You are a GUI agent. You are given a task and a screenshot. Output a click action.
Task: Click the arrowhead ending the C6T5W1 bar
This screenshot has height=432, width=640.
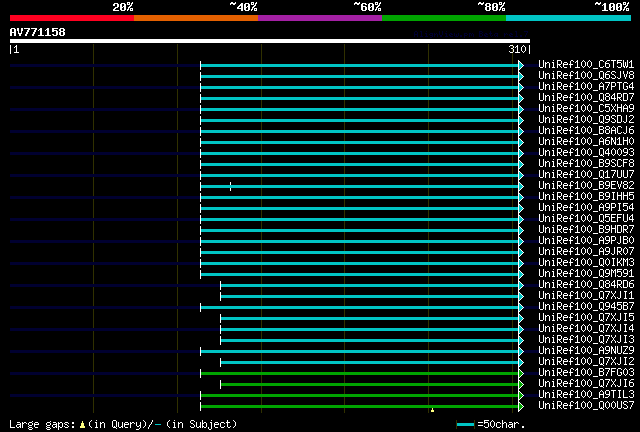pos(521,65)
